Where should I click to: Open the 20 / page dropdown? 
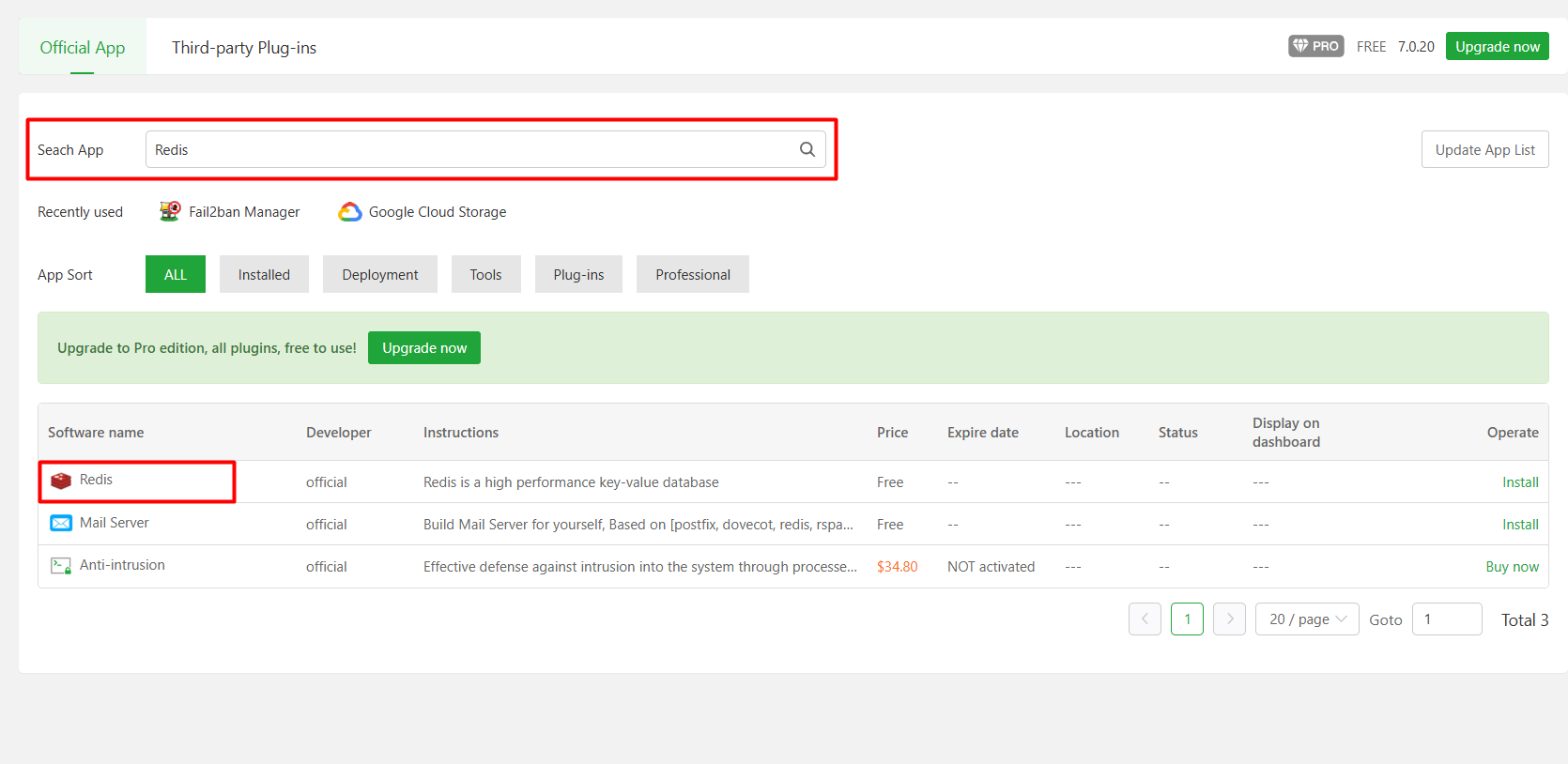coord(1307,619)
